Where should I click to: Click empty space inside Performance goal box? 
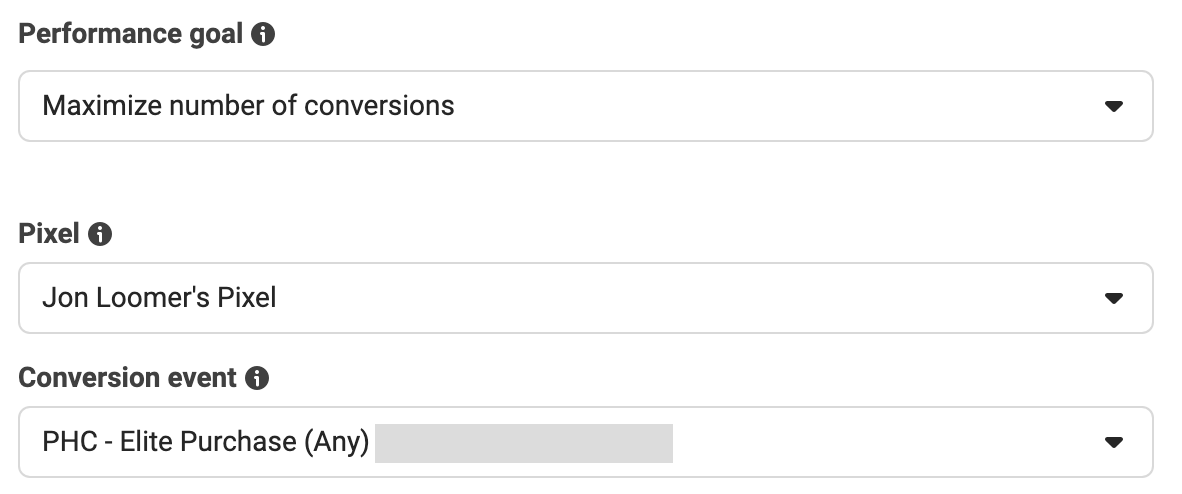[x=776, y=106]
